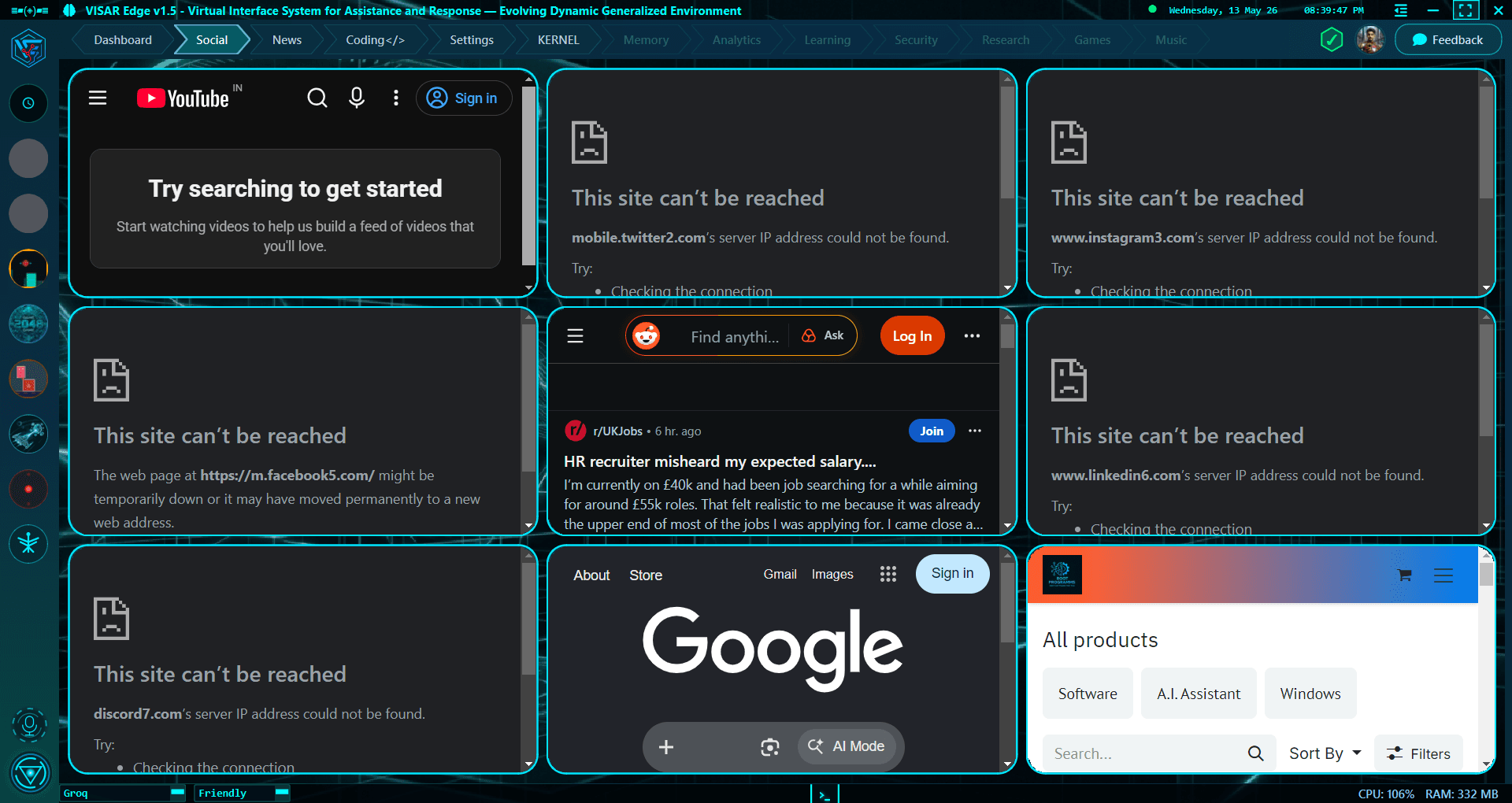Open the orange-ringed game icon with teal block
The image size is (1512, 803).
(28, 268)
